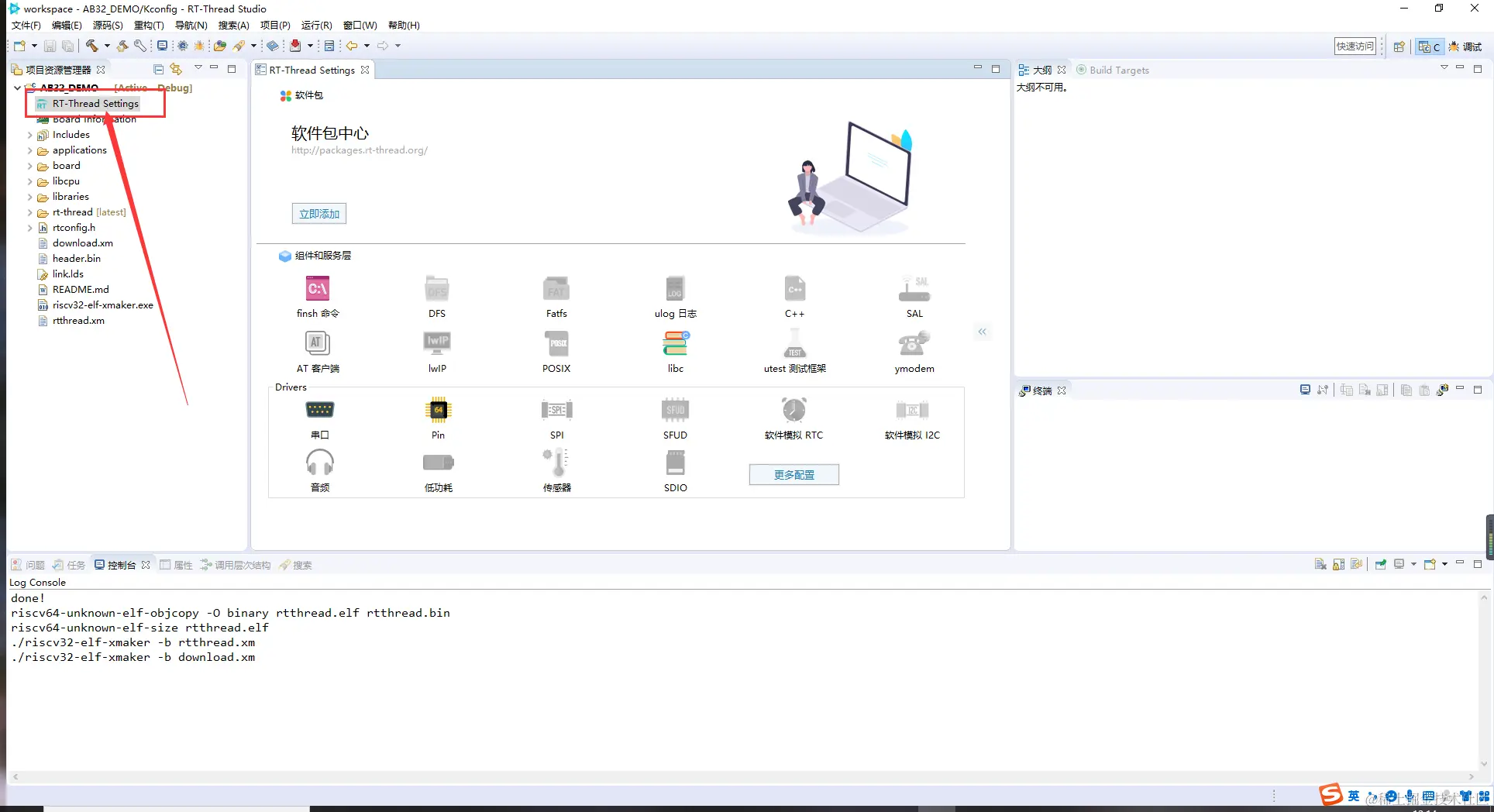This screenshot has width=1494, height=812.
Task: Open the 文件(F) menu
Action: (x=26, y=25)
